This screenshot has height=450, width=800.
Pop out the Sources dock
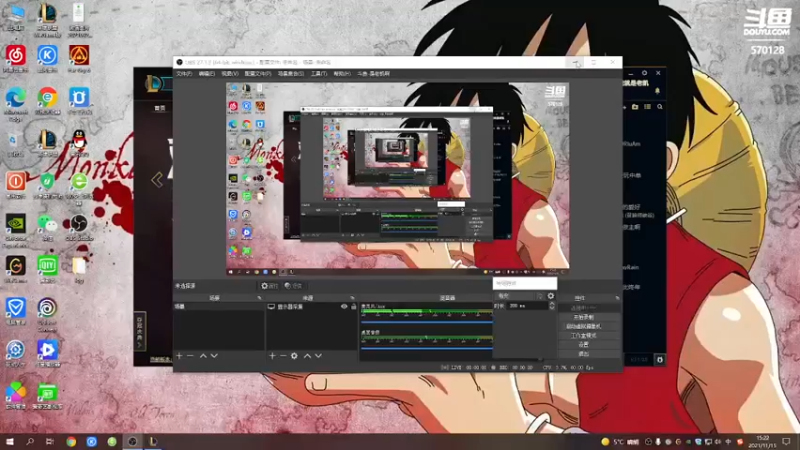(352, 298)
